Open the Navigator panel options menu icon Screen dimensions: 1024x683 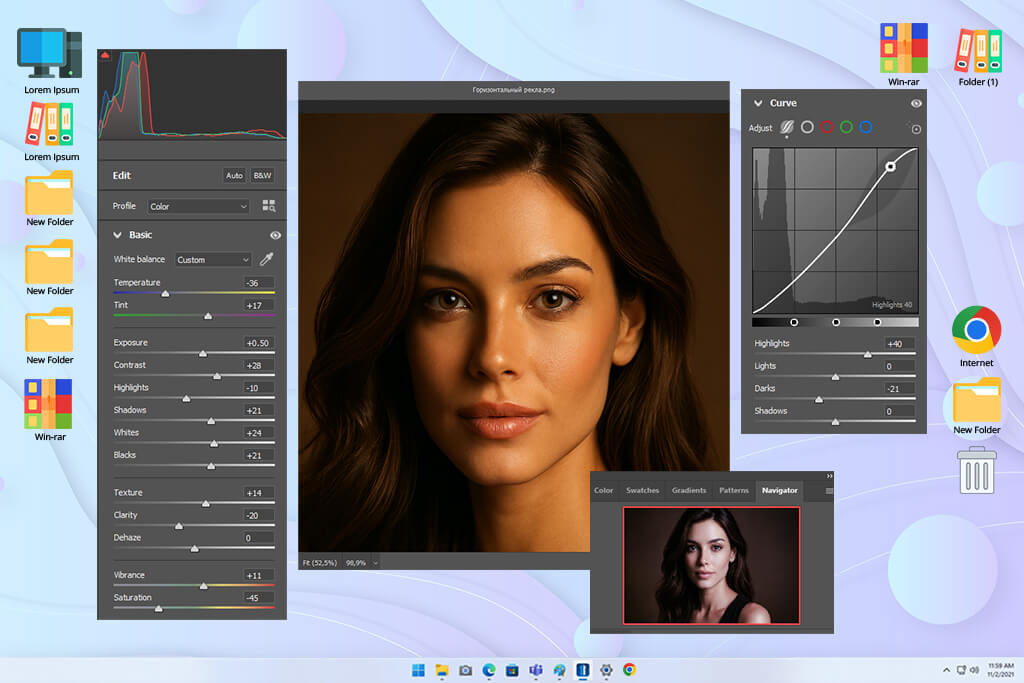click(x=829, y=490)
